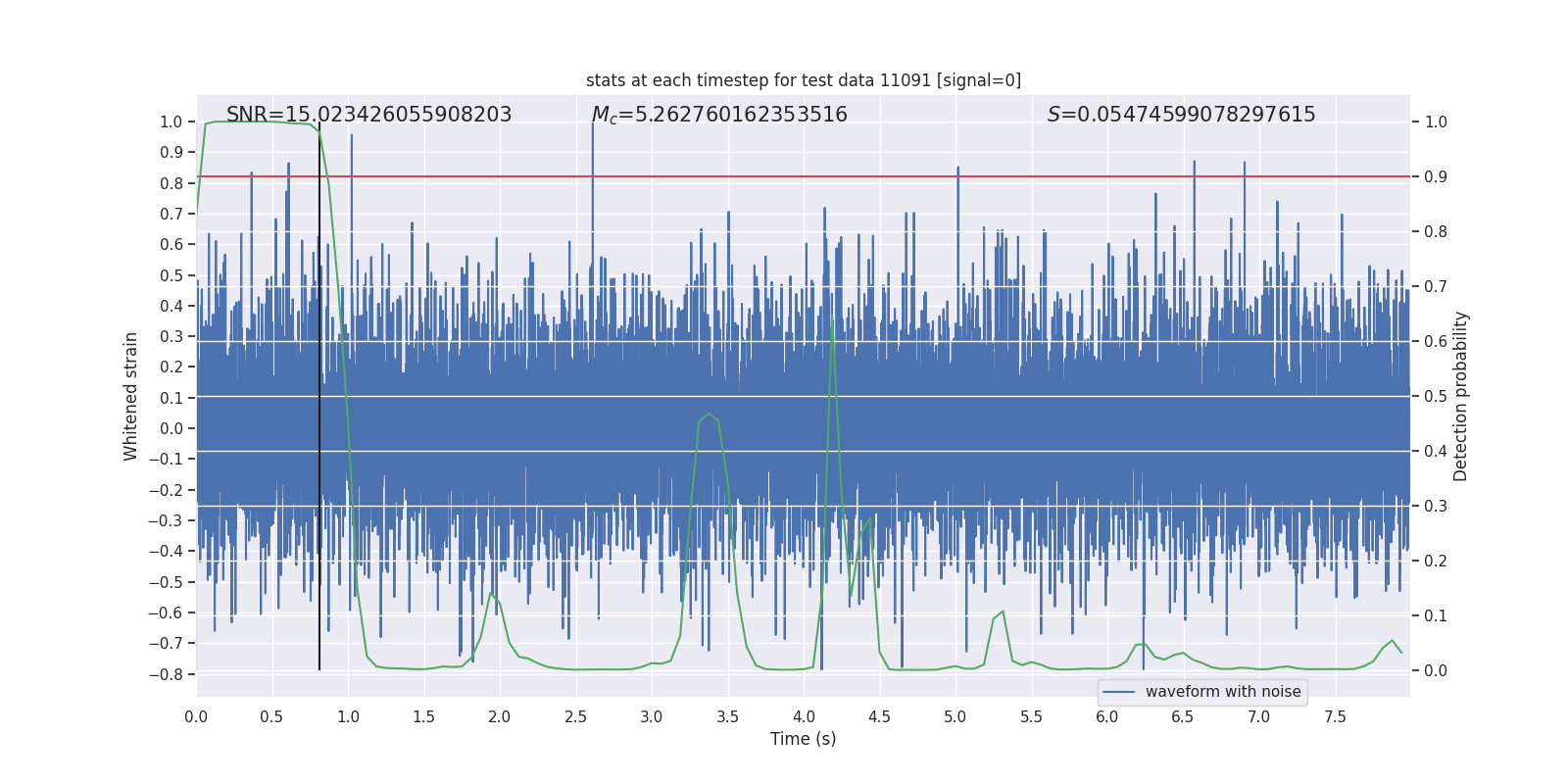Screen dimensions: 1568x784
Task: Select the SNR=15.023426055908203 annotation
Action: pos(369,115)
